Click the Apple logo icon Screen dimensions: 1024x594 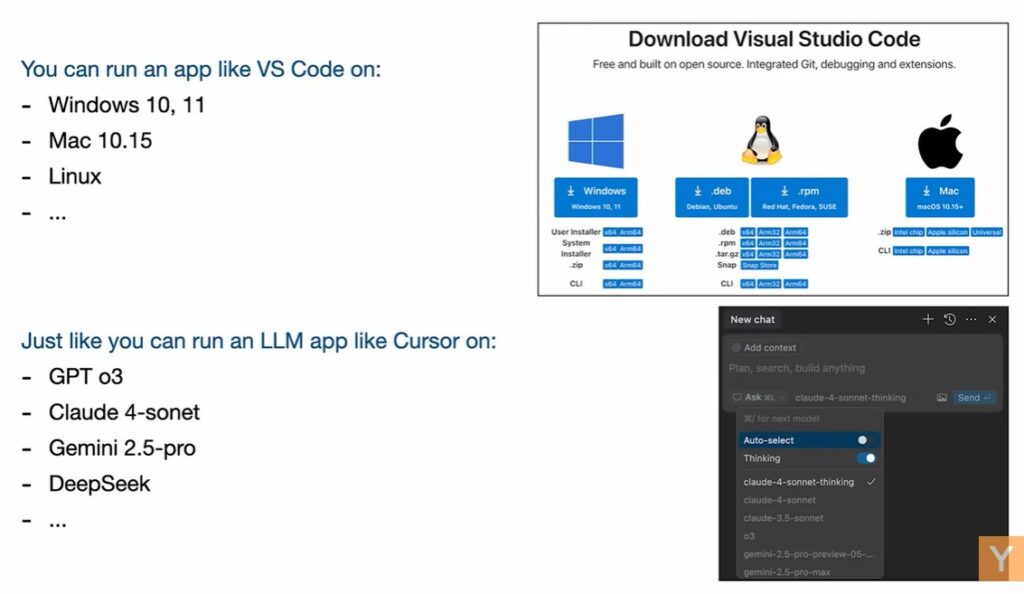pyautogui.click(x=940, y=142)
